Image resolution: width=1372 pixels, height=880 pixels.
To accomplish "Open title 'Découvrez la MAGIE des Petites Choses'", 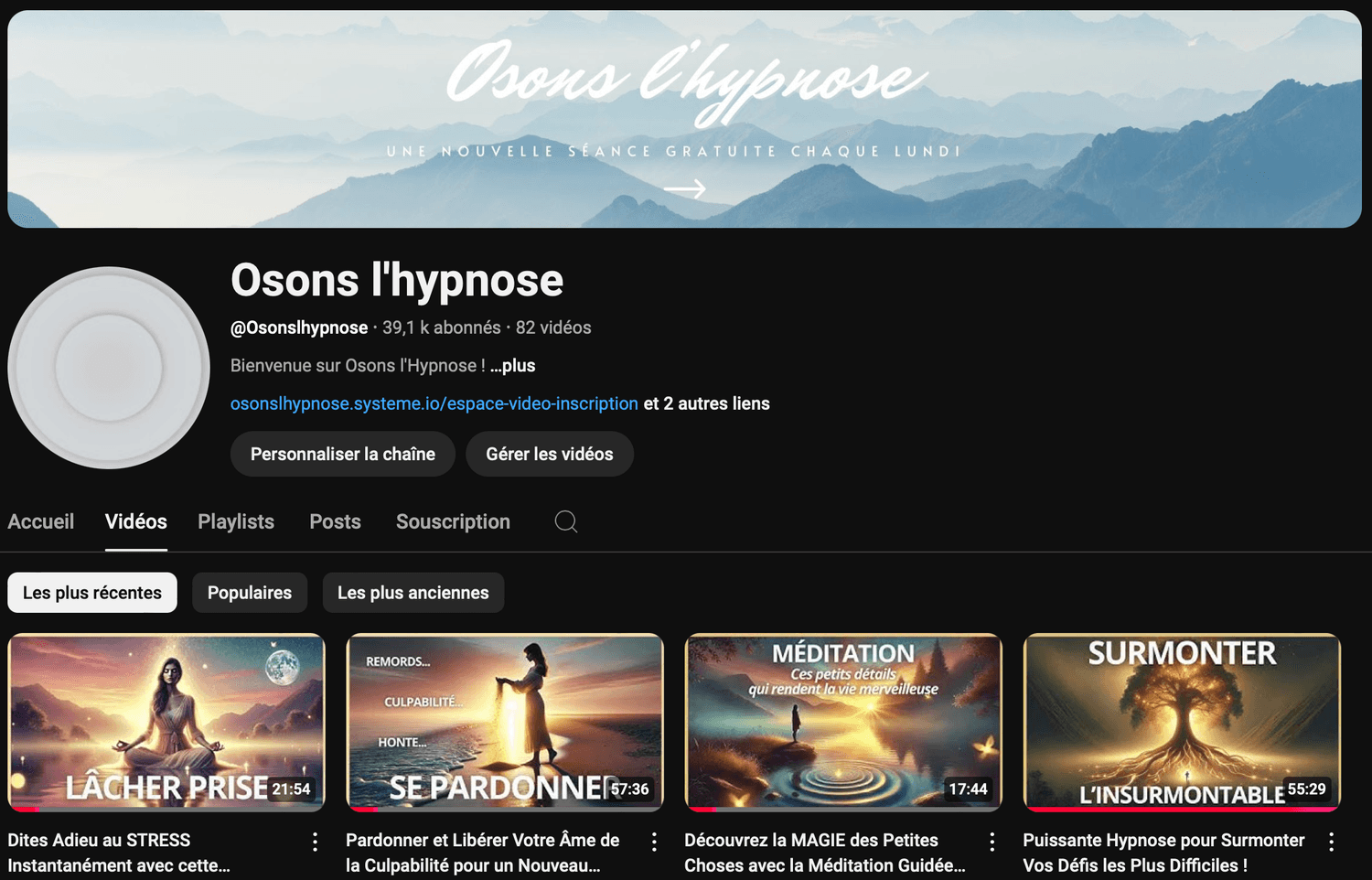I will [x=825, y=853].
